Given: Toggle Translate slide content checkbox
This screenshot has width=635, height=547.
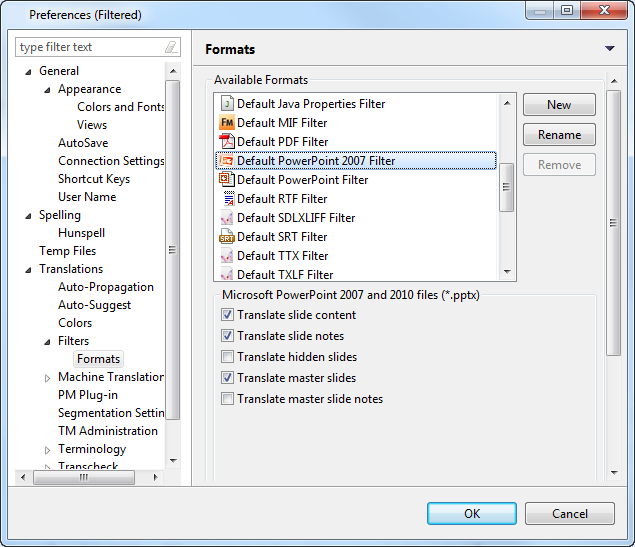Looking at the screenshot, I should coord(227,315).
